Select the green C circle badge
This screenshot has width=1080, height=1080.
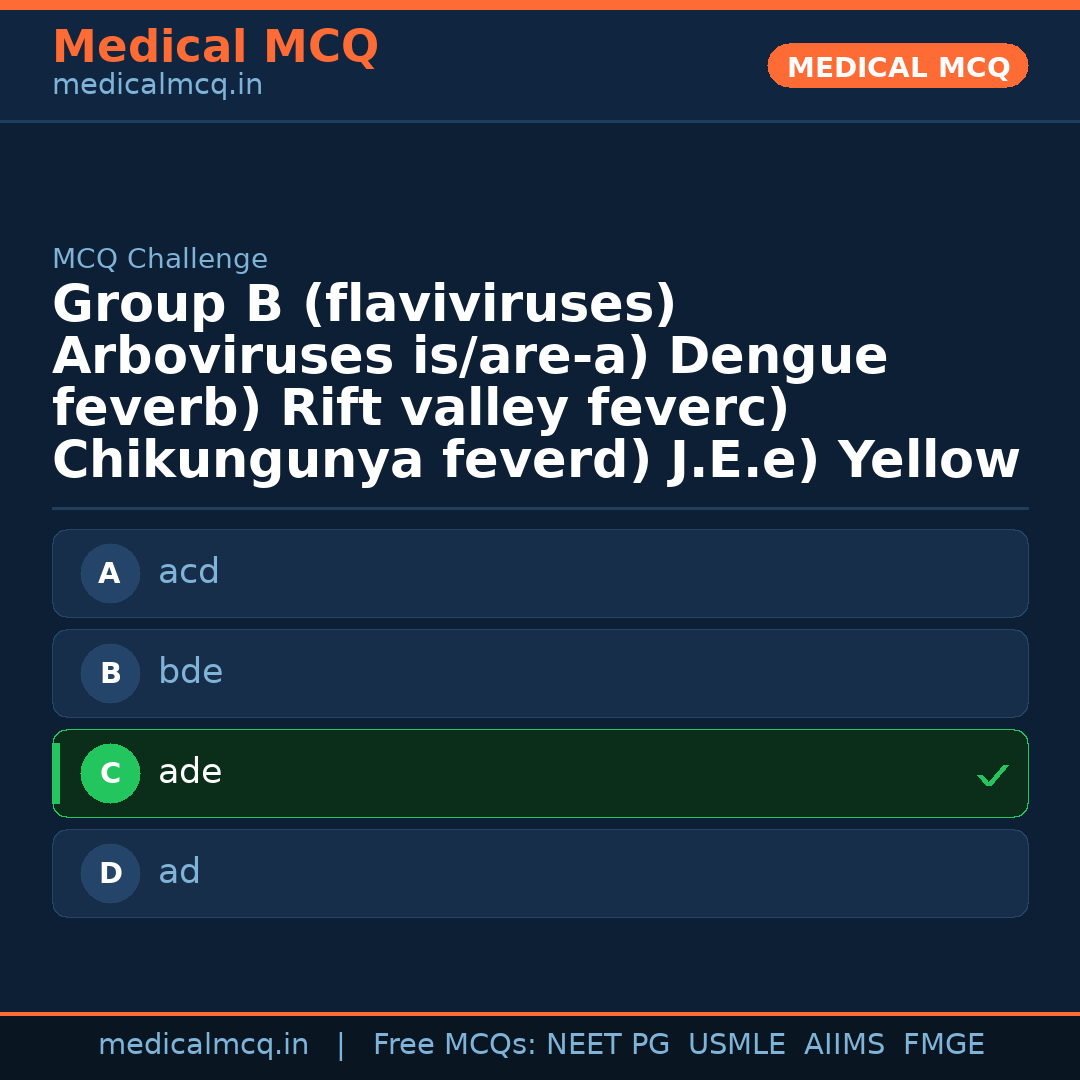tap(110, 773)
